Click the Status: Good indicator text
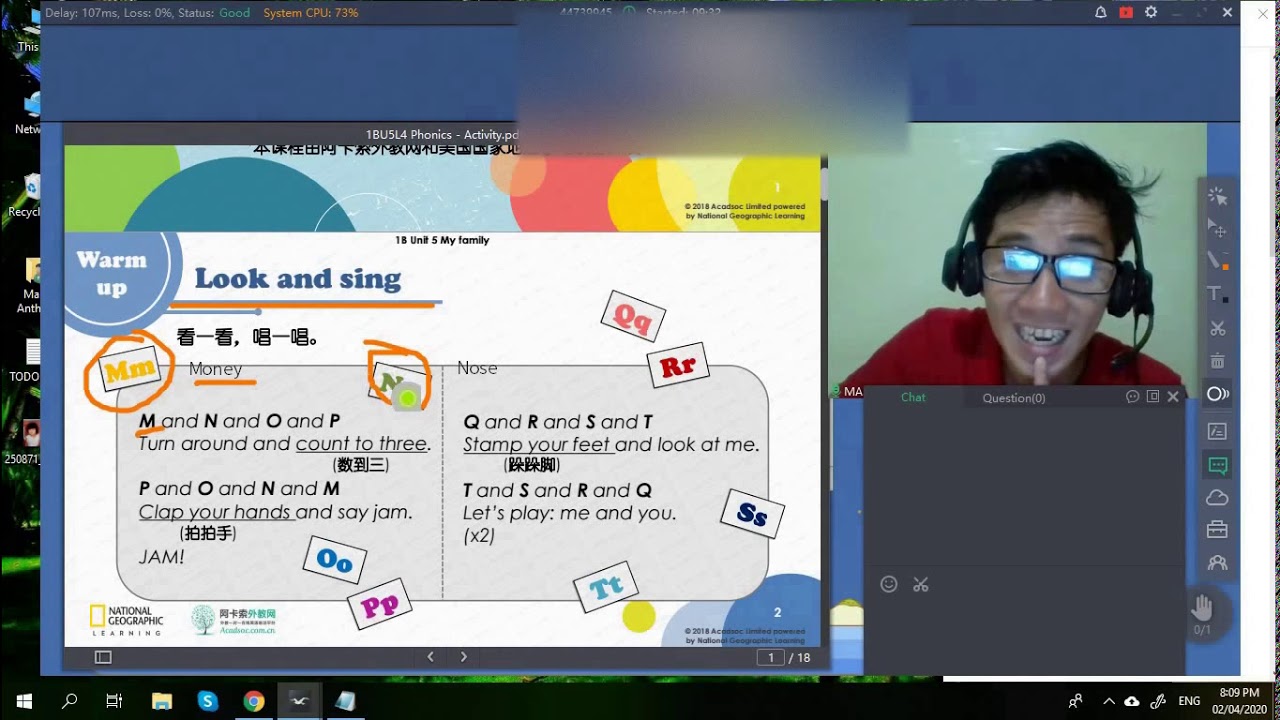Screen dimensions: 1280x720 pos(214,13)
